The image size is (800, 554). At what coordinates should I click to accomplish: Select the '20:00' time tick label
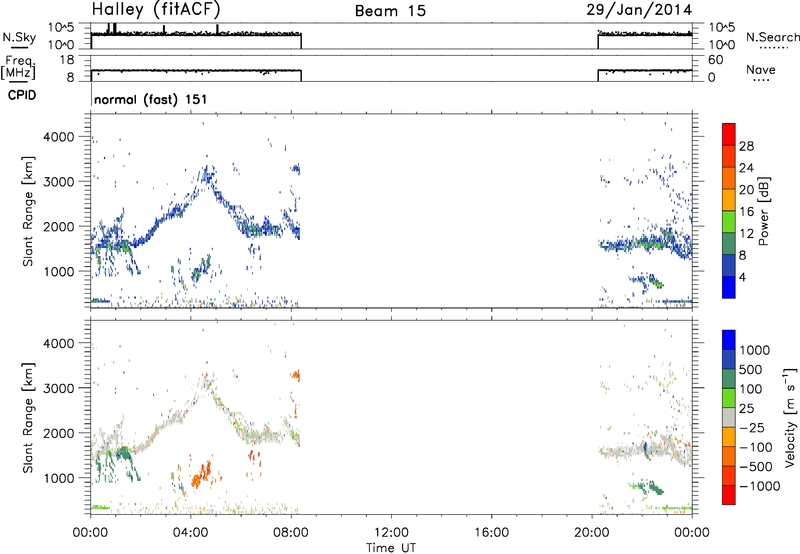(x=592, y=533)
